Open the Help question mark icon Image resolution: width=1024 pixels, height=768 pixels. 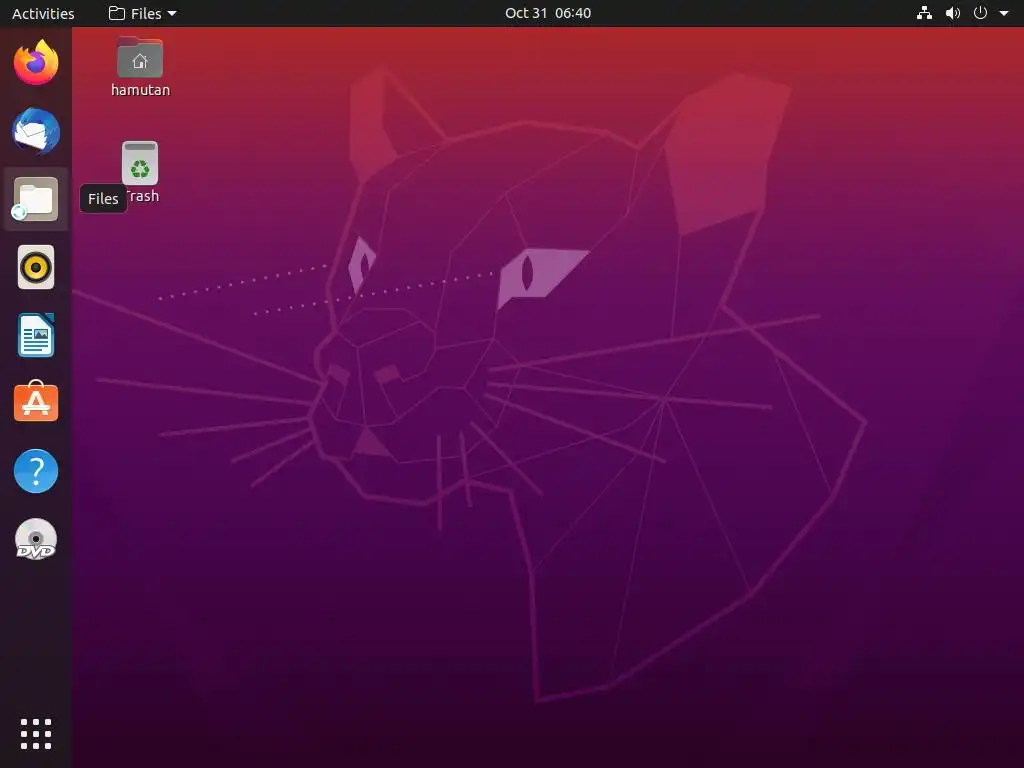coord(36,471)
